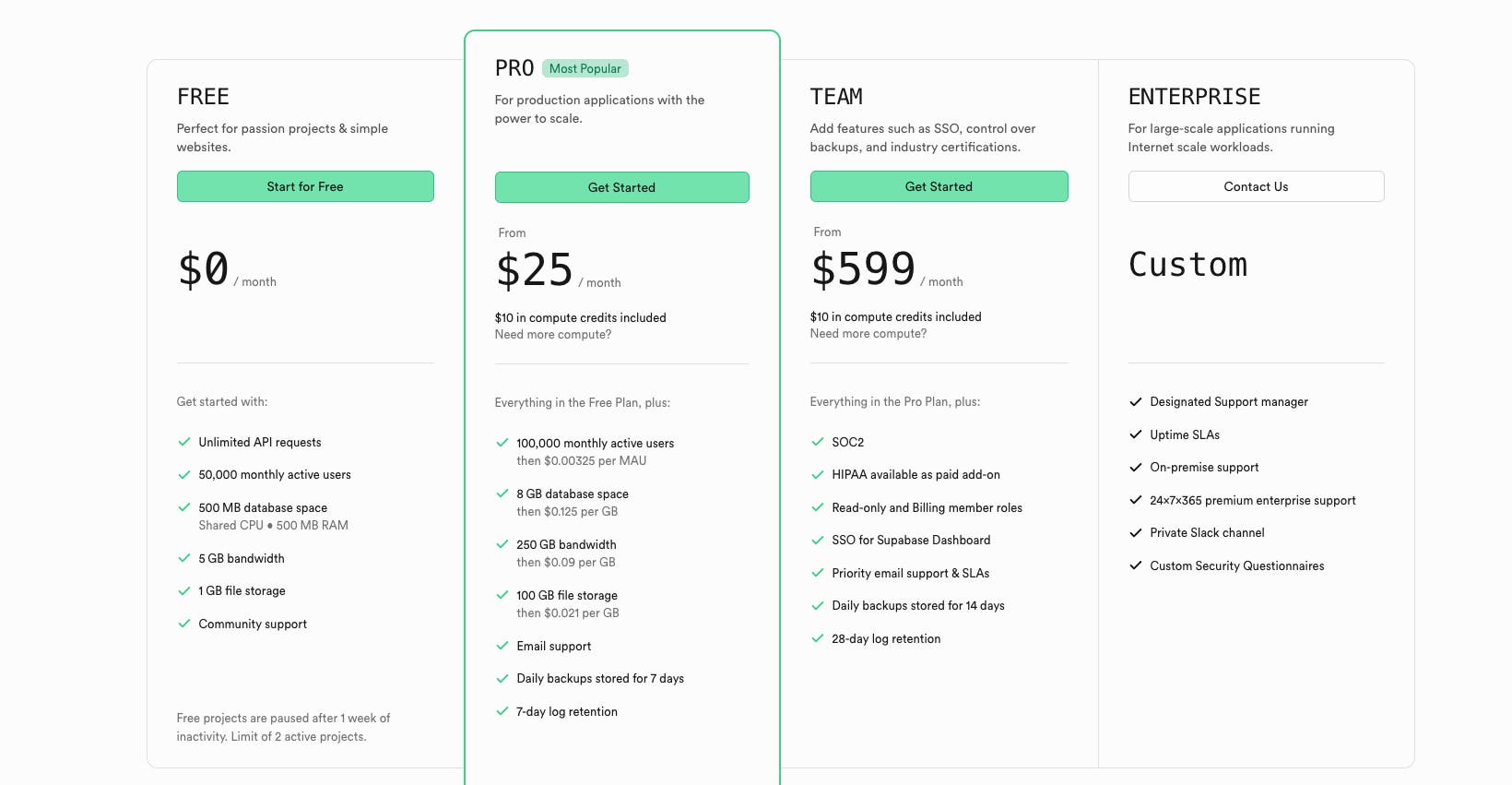This screenshot has width=1512, height=785.
Task: Click the Most Popular badge
Action: (x=585, y=68)
